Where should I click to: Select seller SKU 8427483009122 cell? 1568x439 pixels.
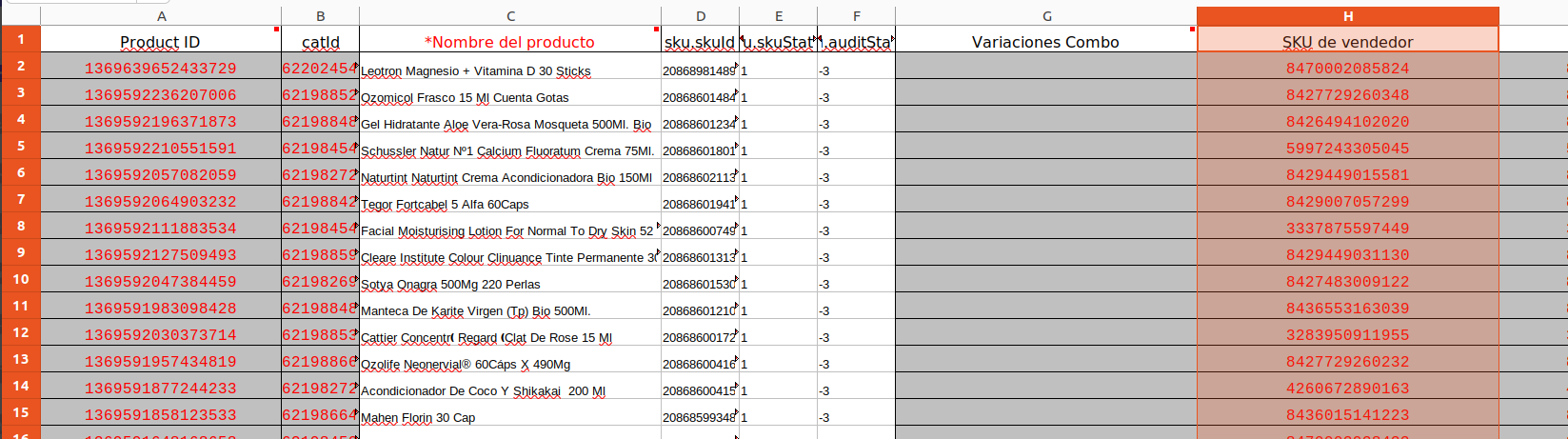click(1348, 279)
